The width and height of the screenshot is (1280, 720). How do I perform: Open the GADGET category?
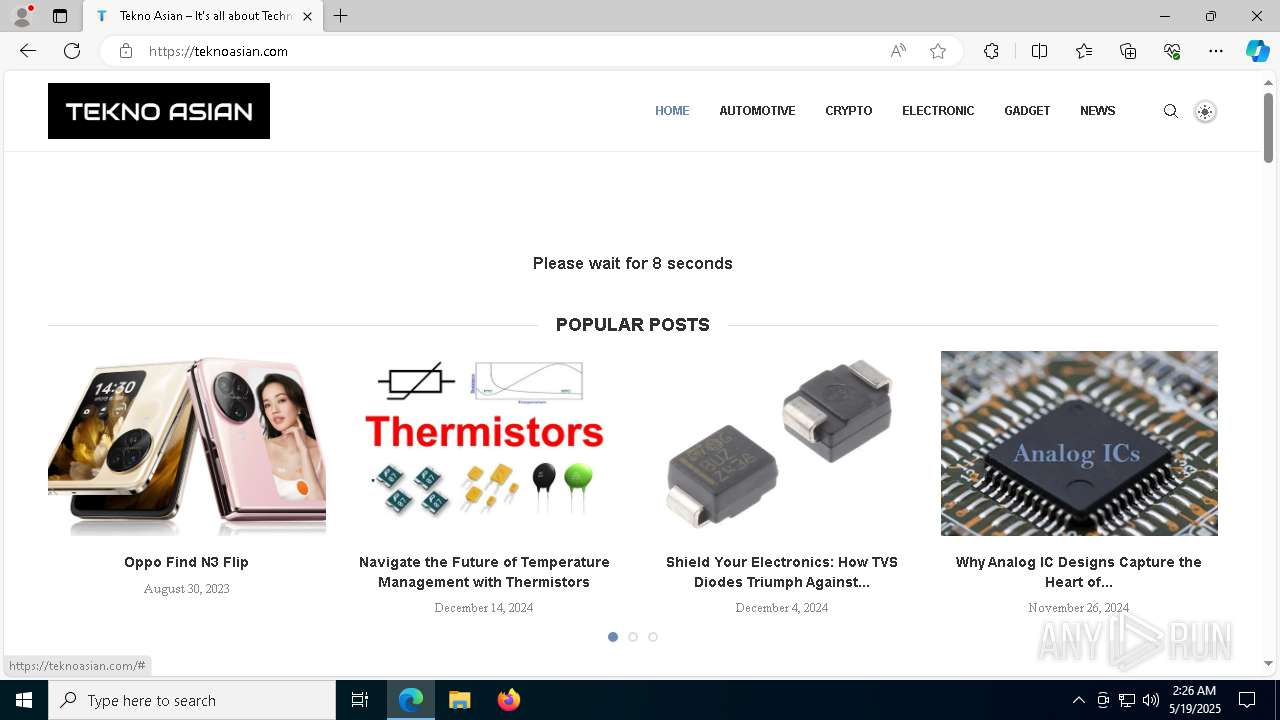coord(1027,111)
